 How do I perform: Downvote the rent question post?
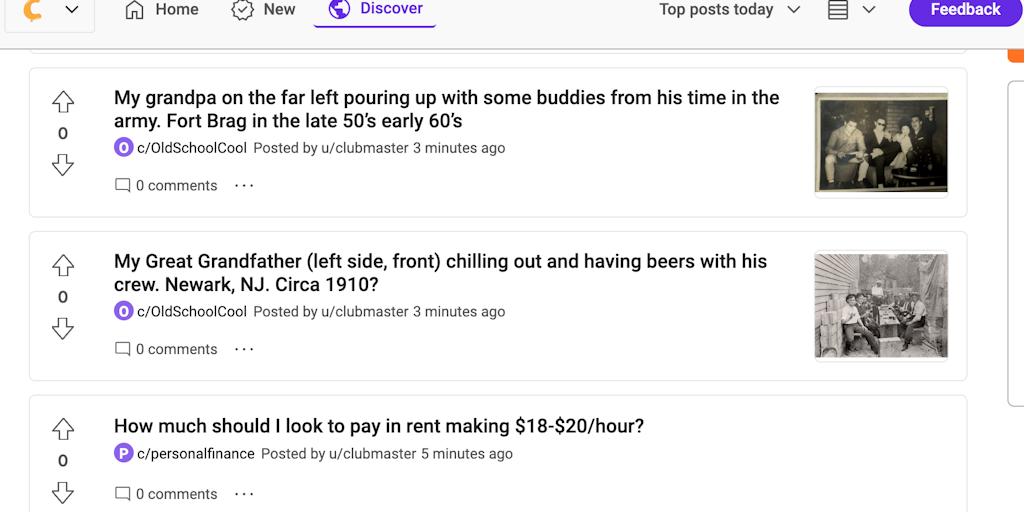coord(63,492)
